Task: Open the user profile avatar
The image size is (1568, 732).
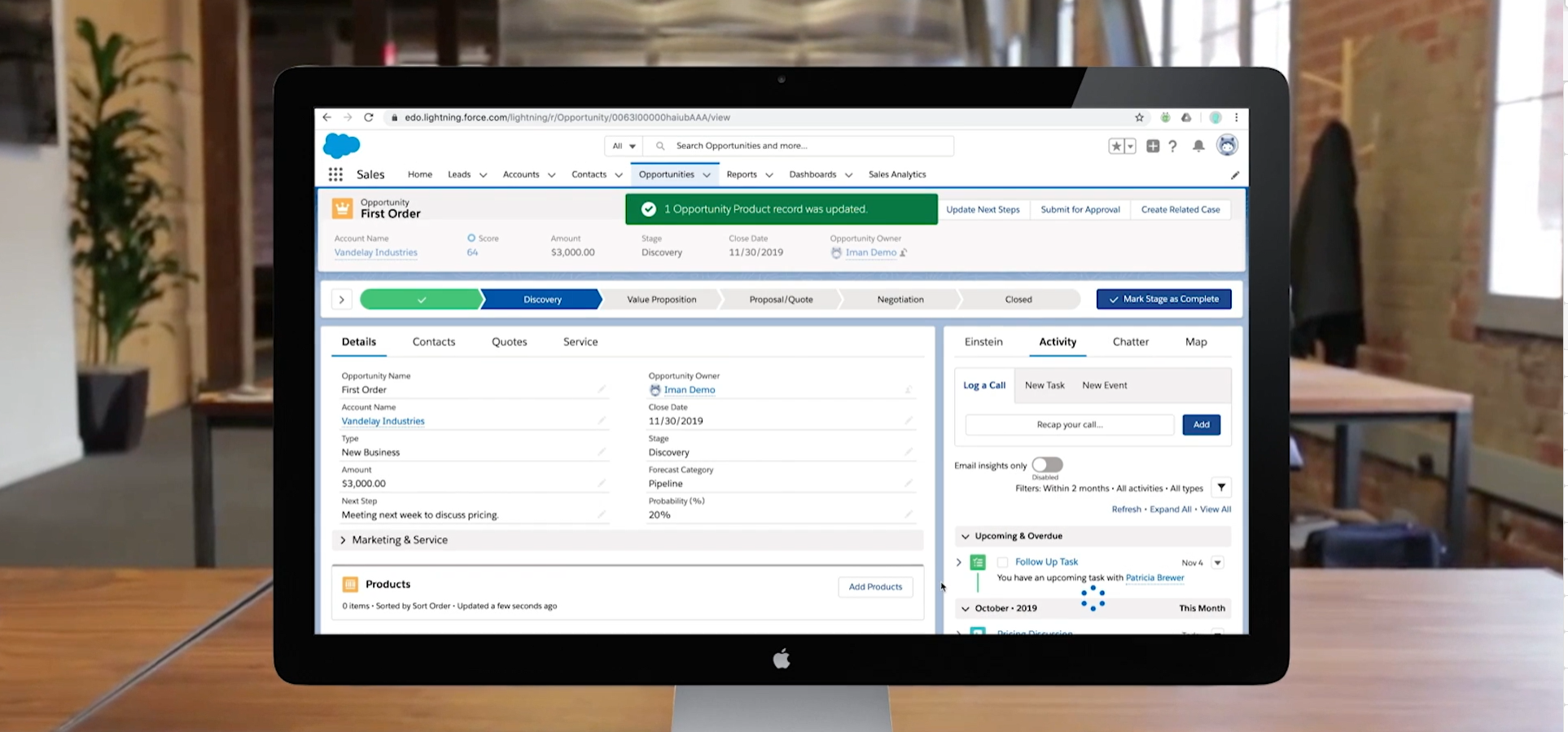Action: coord(1227,146)
